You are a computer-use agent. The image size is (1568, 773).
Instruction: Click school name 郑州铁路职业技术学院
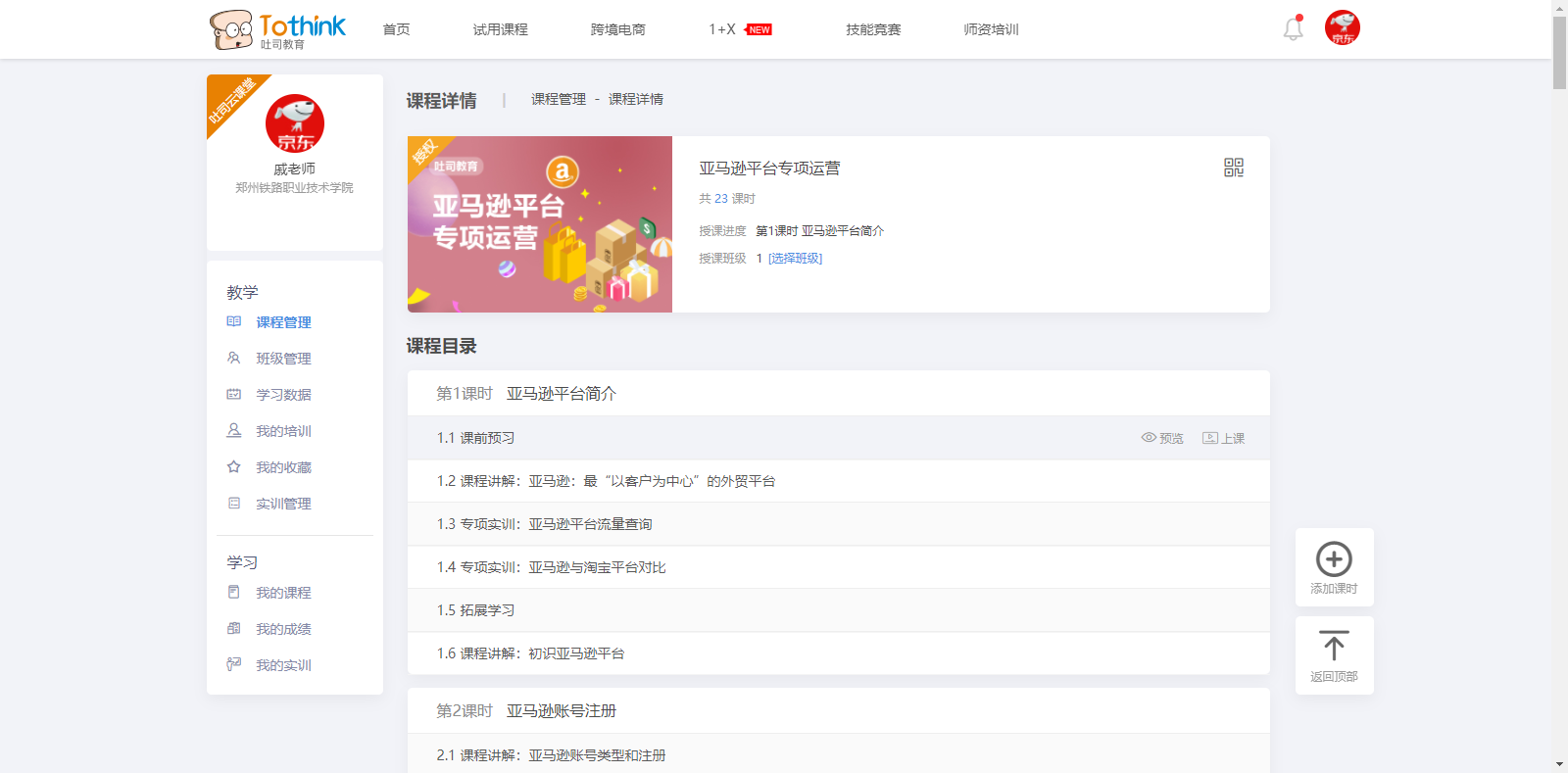pos(294,188)
